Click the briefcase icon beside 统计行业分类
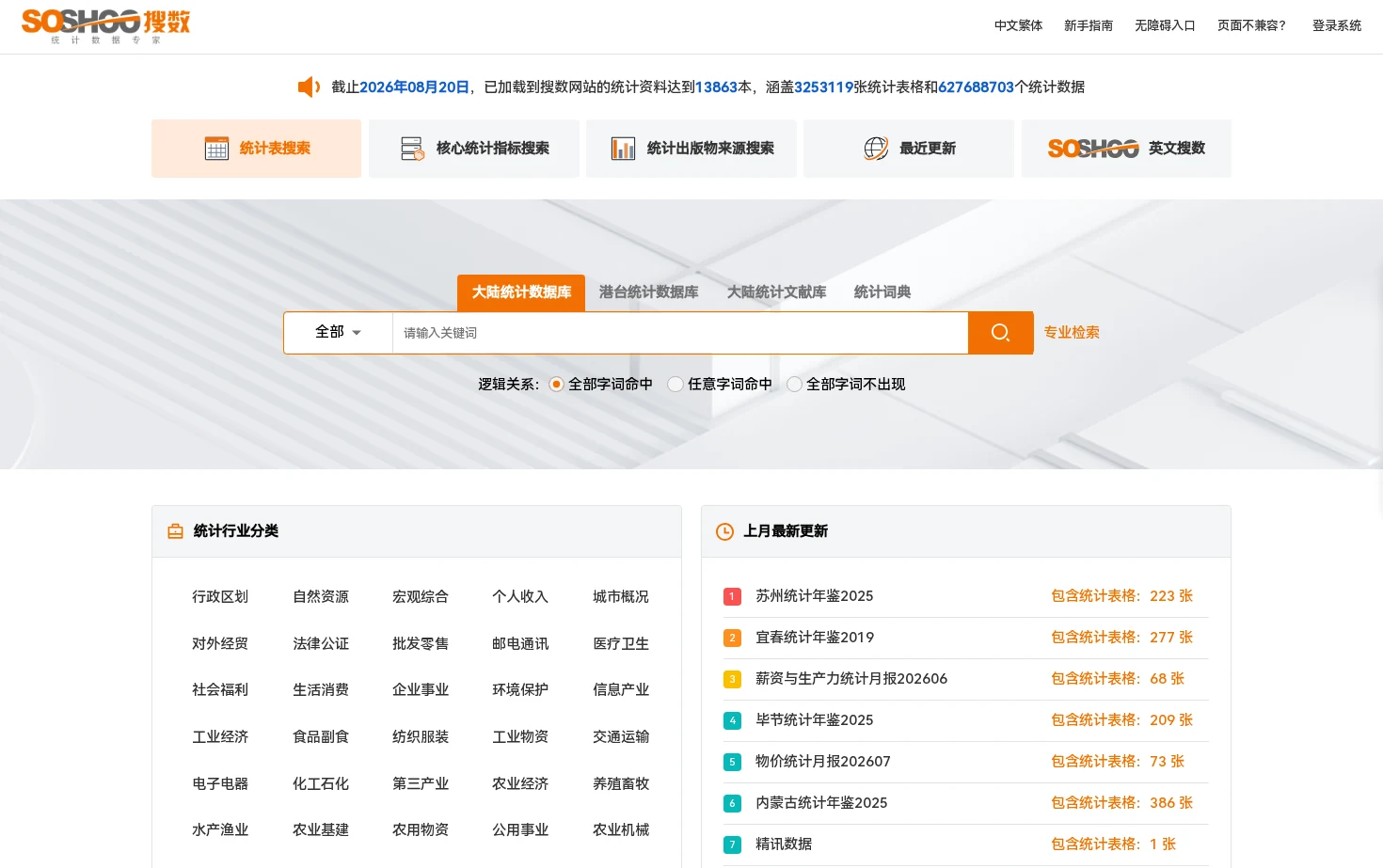 pos(175,531)
